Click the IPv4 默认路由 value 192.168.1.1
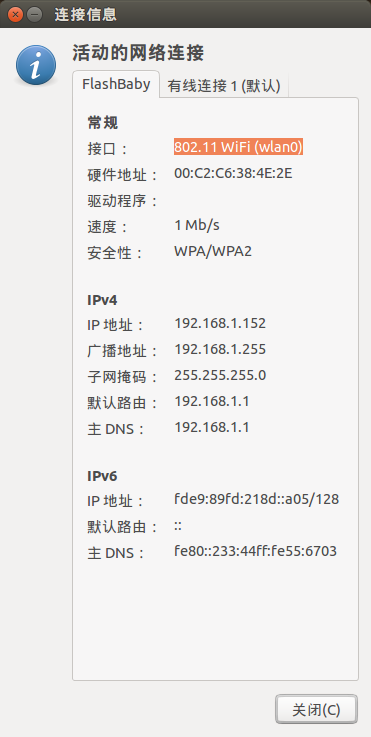 212,401
